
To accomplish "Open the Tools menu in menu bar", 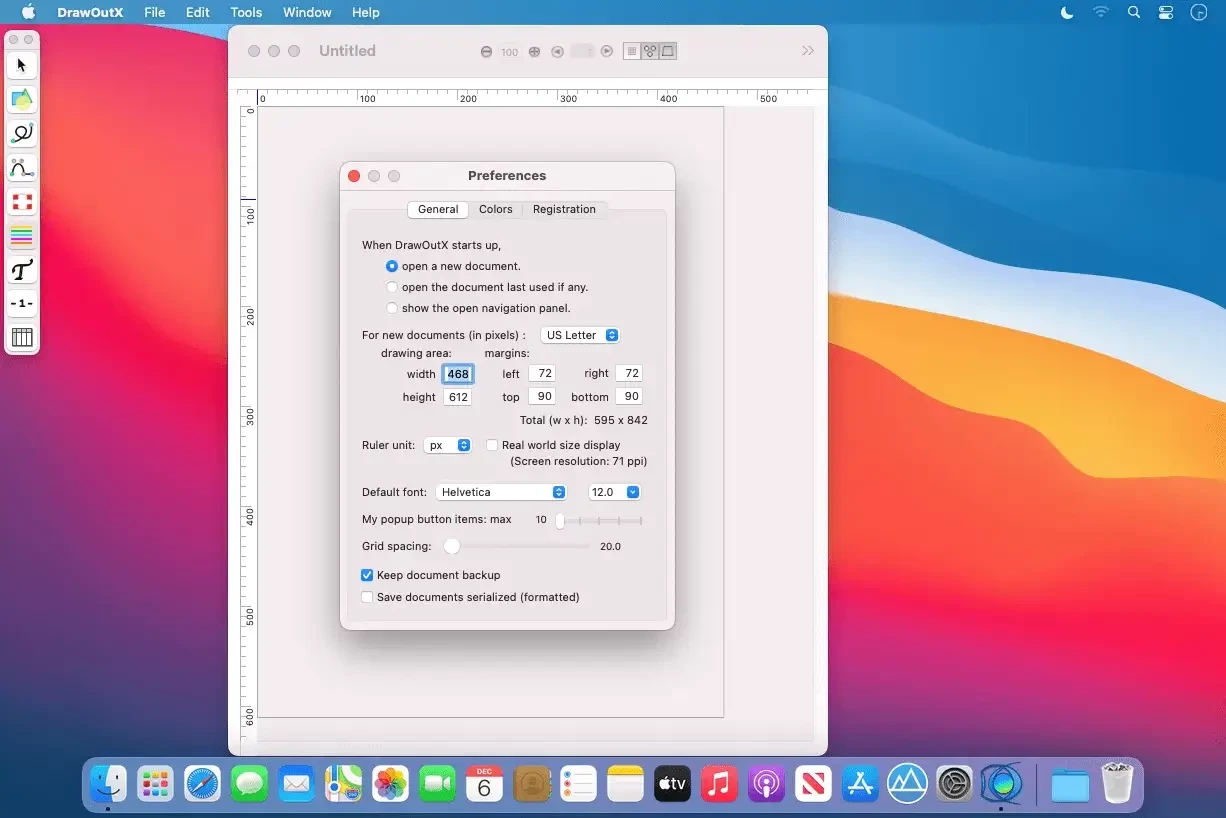I will [246, 12].
